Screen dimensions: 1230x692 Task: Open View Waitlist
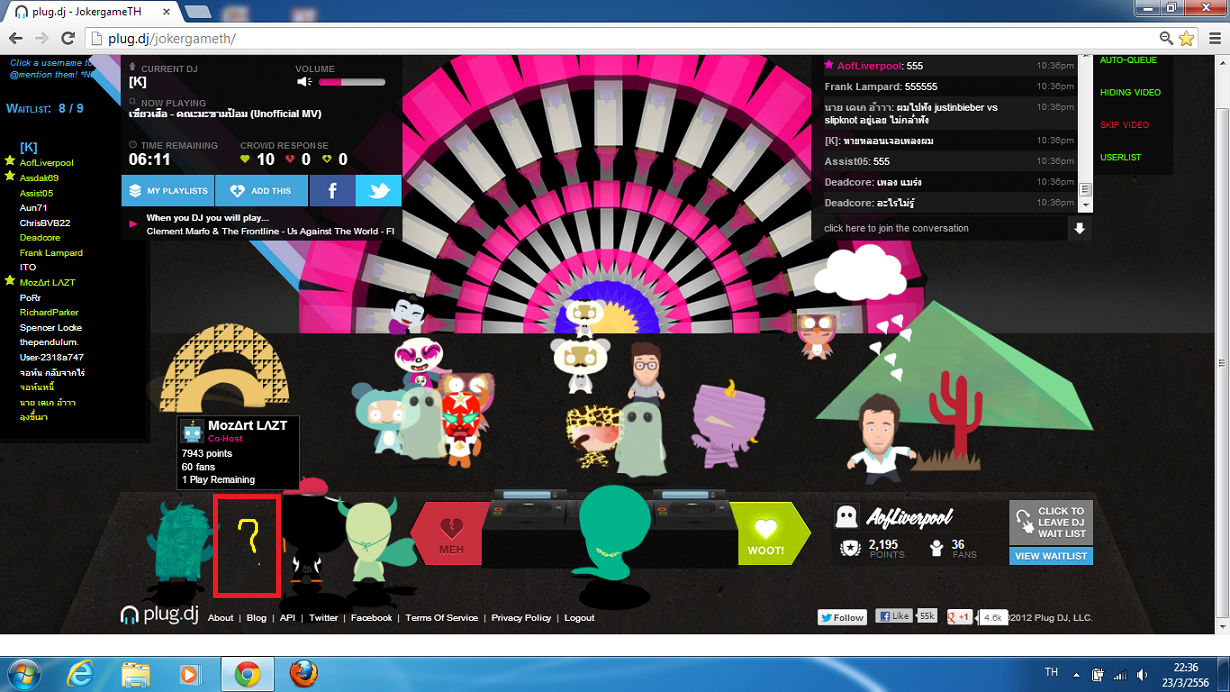pyautogui.click(x=1051, y=556)
